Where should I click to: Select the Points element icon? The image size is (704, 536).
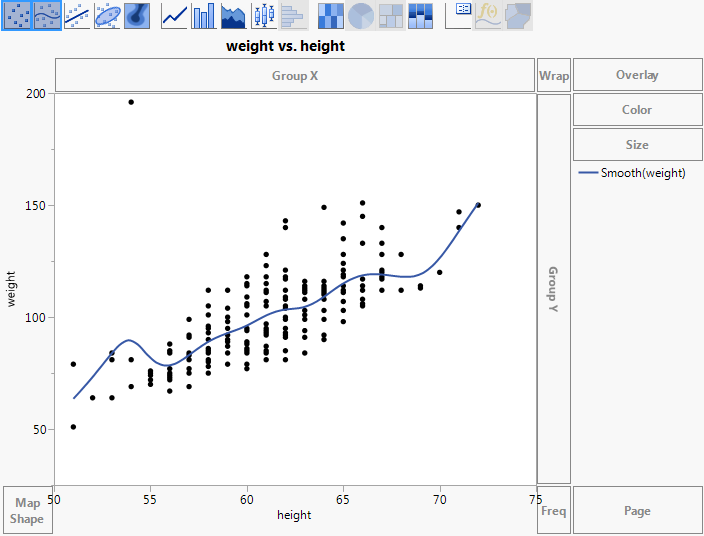click(17, 16)
